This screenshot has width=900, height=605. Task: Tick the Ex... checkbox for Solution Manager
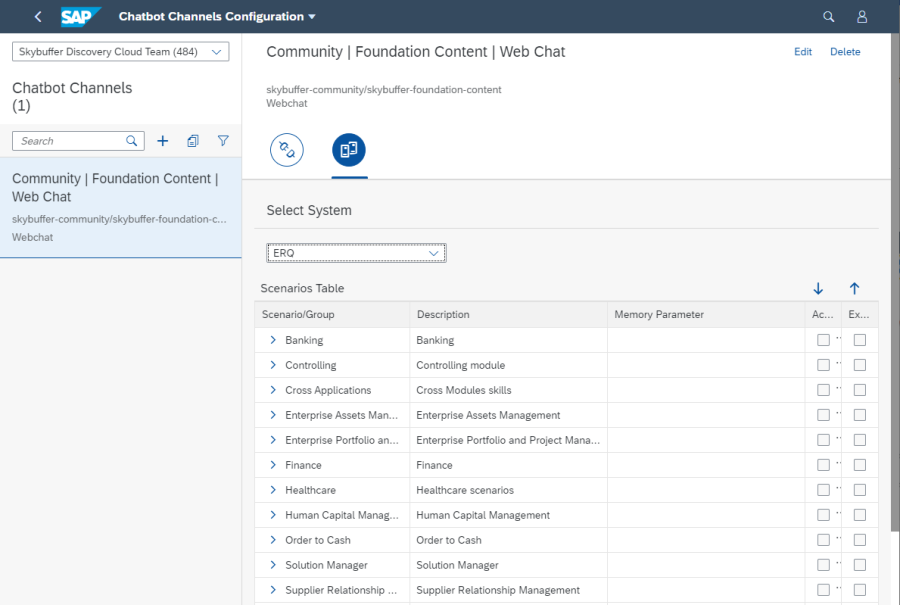click(859, 565)
